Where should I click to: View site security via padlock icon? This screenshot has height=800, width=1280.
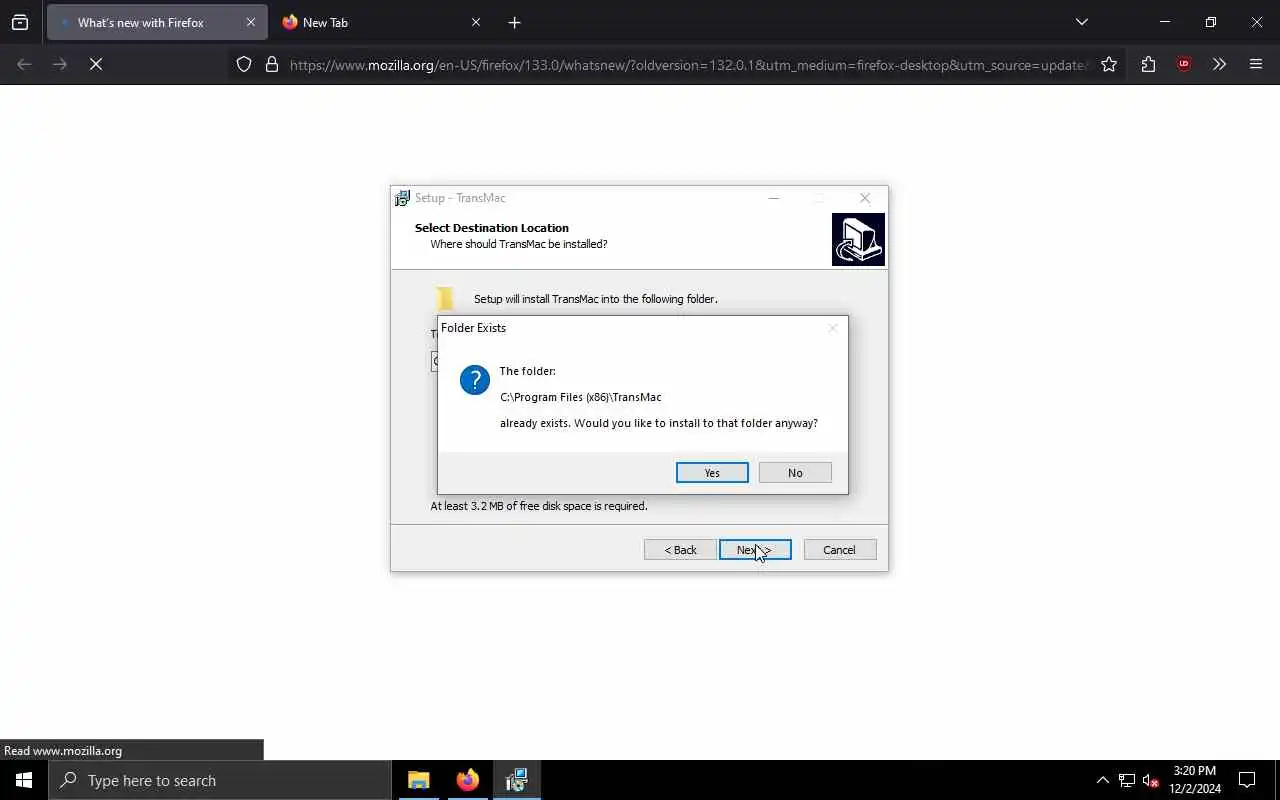tap(272, 64)
